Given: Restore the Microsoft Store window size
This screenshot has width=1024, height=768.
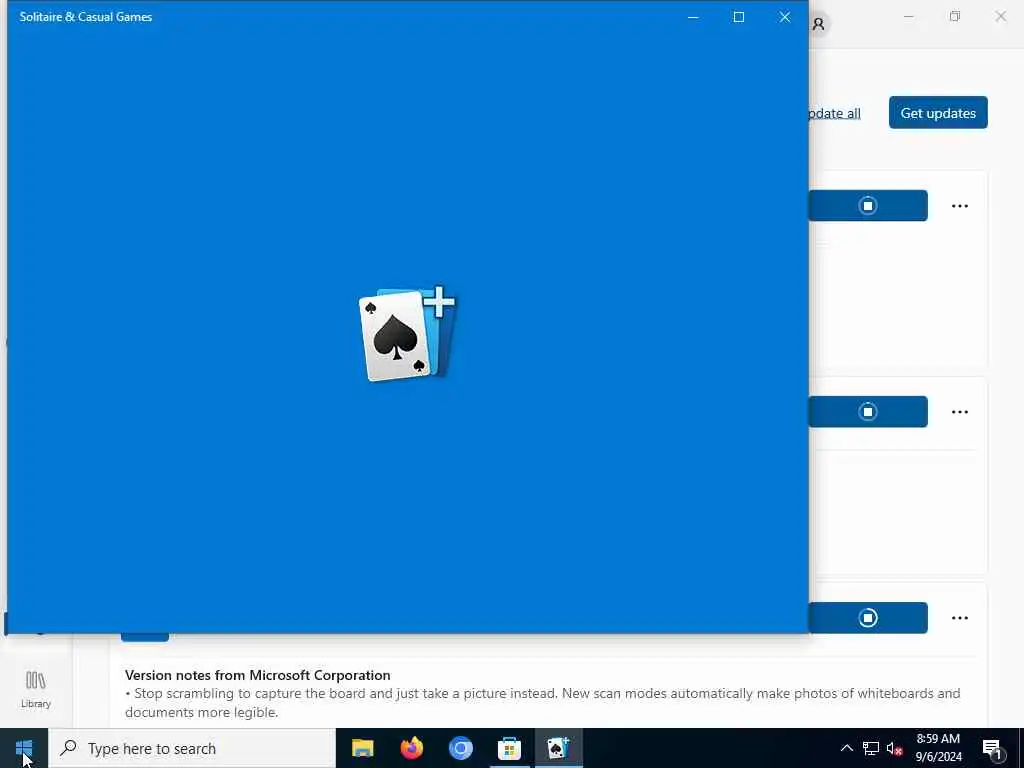Looking at the screenshot, I should pos(955,16).
